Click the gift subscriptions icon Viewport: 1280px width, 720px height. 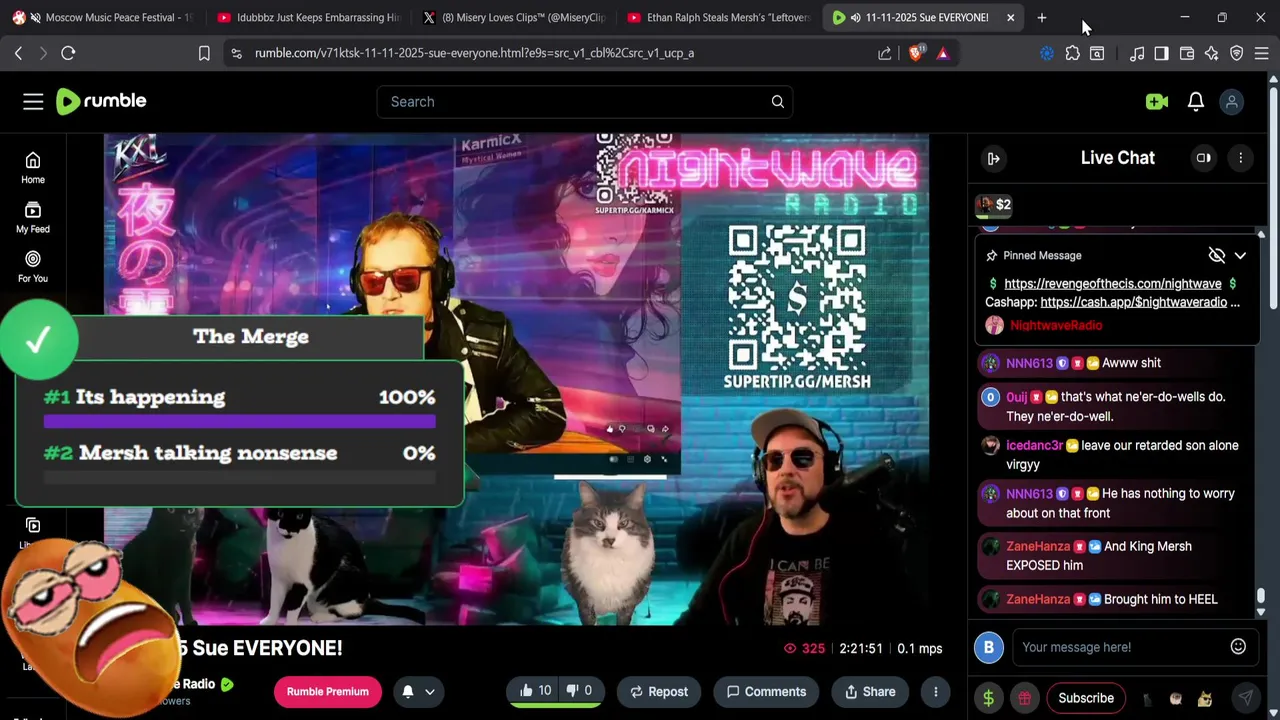pyautogui.click(x=1024, y=698)
